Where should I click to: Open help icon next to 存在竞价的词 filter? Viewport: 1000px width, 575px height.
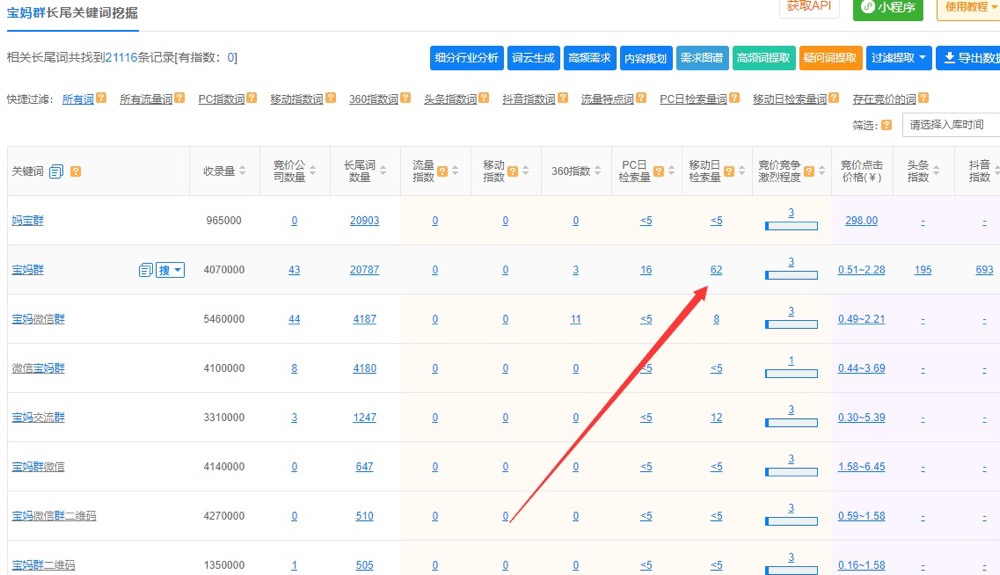point(923,98)
